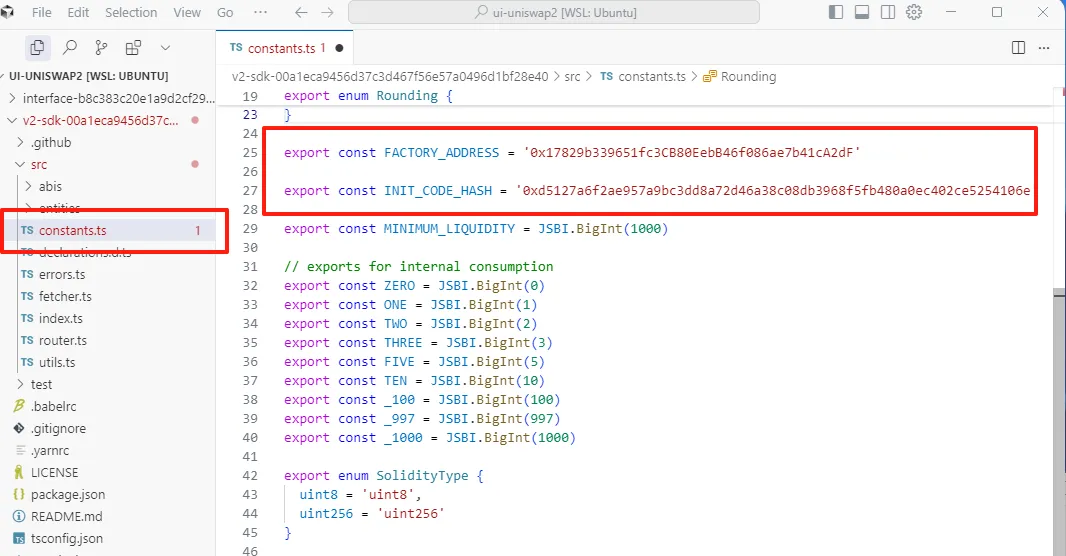Click the Split Editor Right icon
Image resolution: width=1066 pixels, height=556 pixels.
pyautogui.click(x=1018, y=47)
